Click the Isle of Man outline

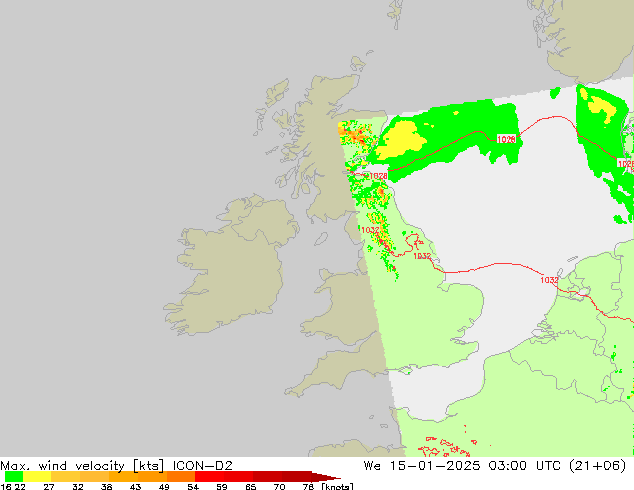click(x=321, y=239)
